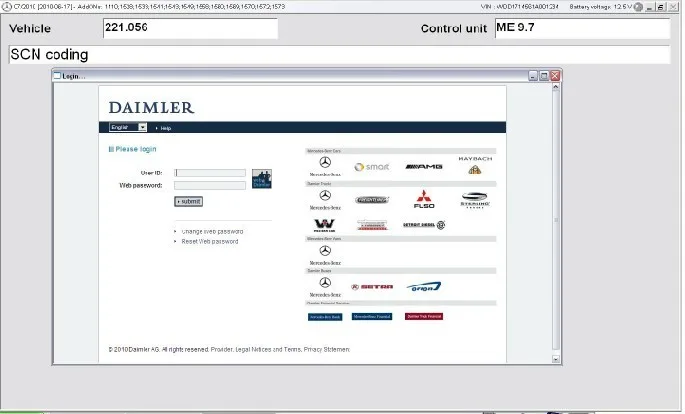Click the AMG brand logo
This screenshot has height=414, width=685.
(x=424, y=166)
